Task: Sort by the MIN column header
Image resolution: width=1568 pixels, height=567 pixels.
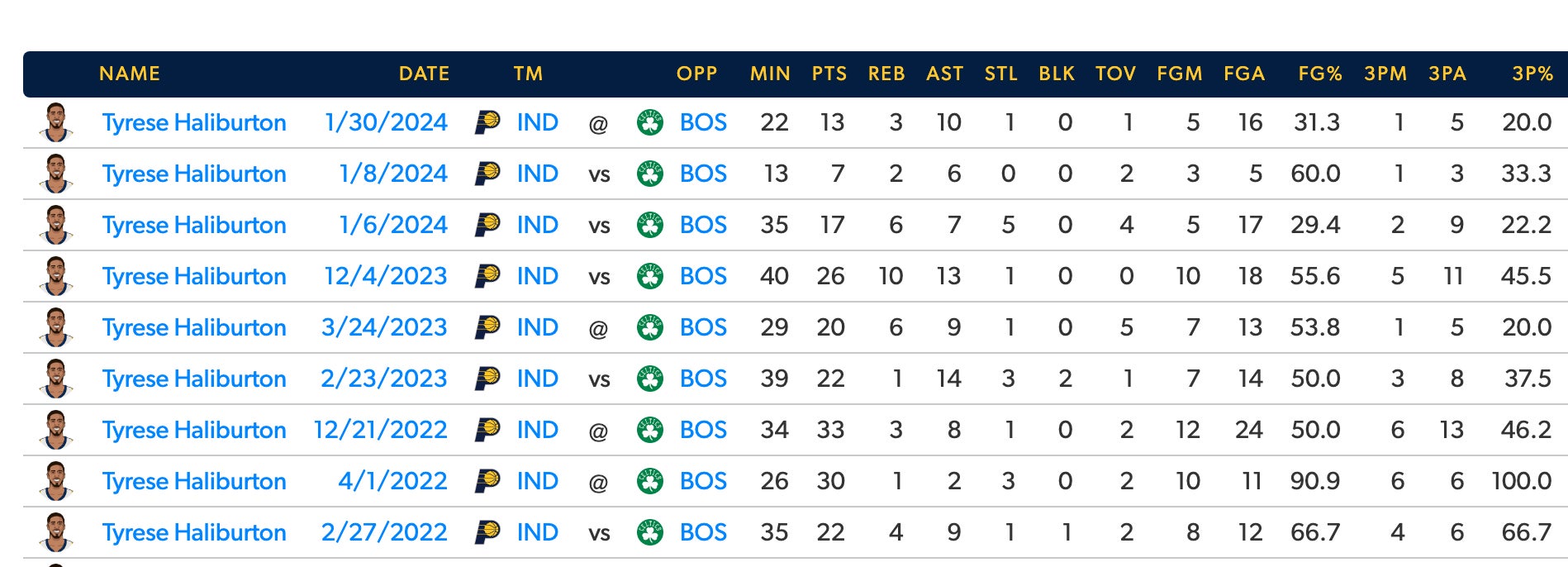Action: [770, 74]
